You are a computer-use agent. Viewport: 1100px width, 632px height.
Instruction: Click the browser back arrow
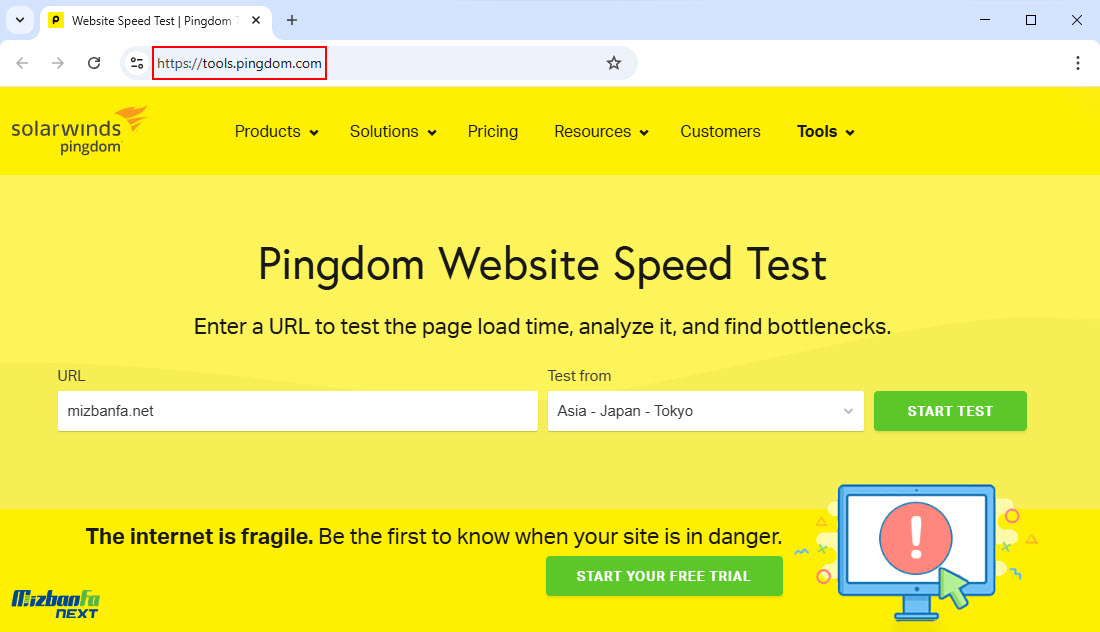(x=22, y=63)
